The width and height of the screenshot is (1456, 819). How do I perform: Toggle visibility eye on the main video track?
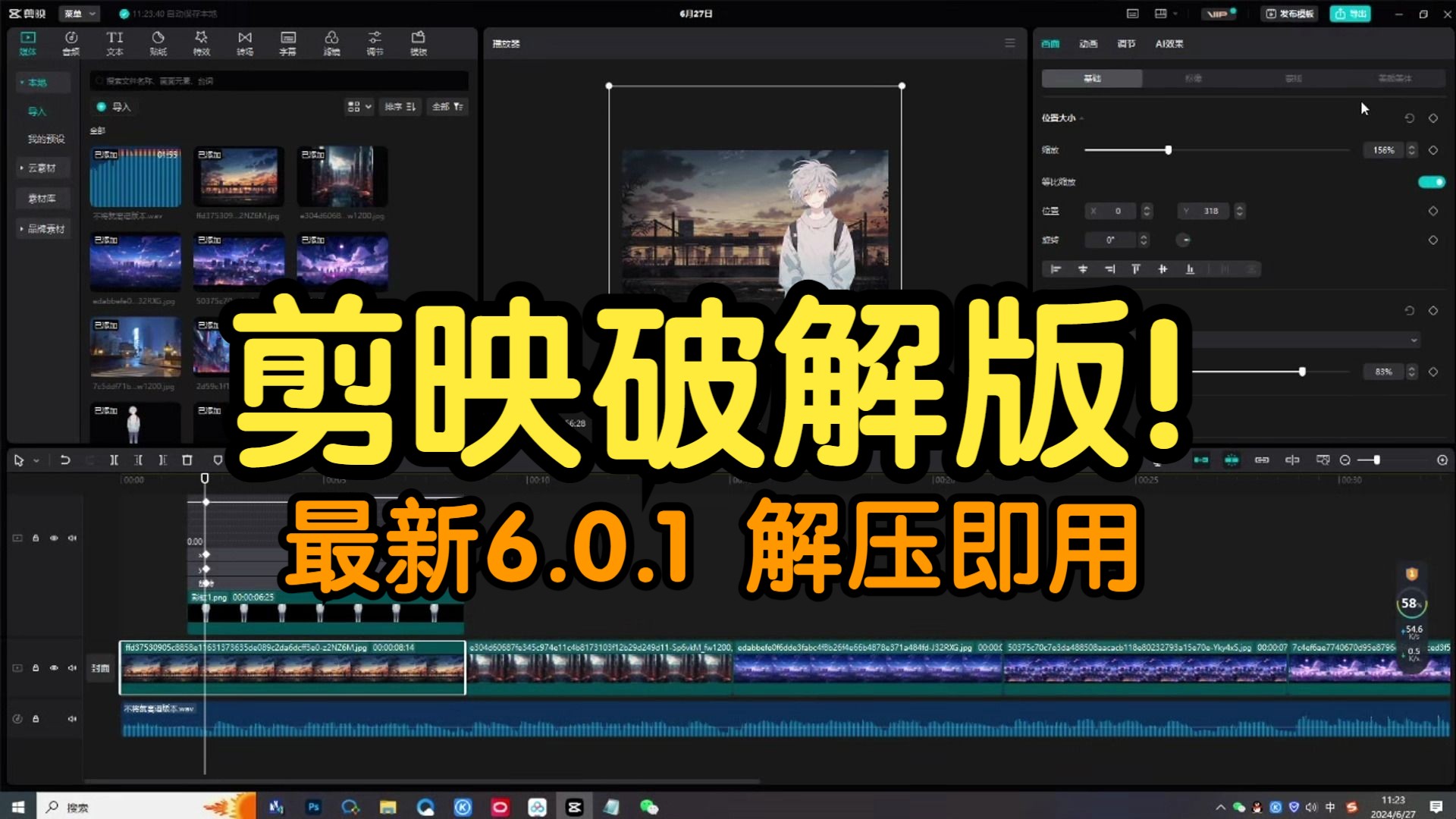pyautogui.click(x=54, y=668)
